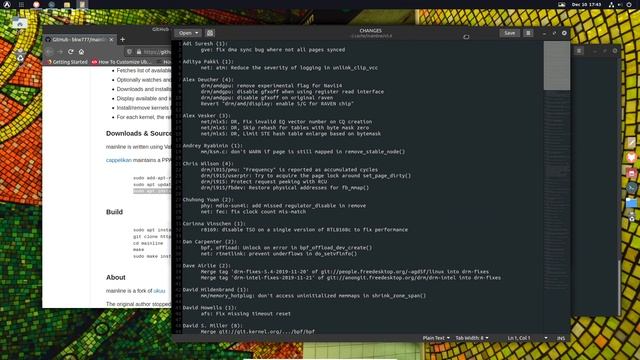Open the How To Customize Ub... bookmark
The width and height of the screenshot is (640, 360).
120,62
